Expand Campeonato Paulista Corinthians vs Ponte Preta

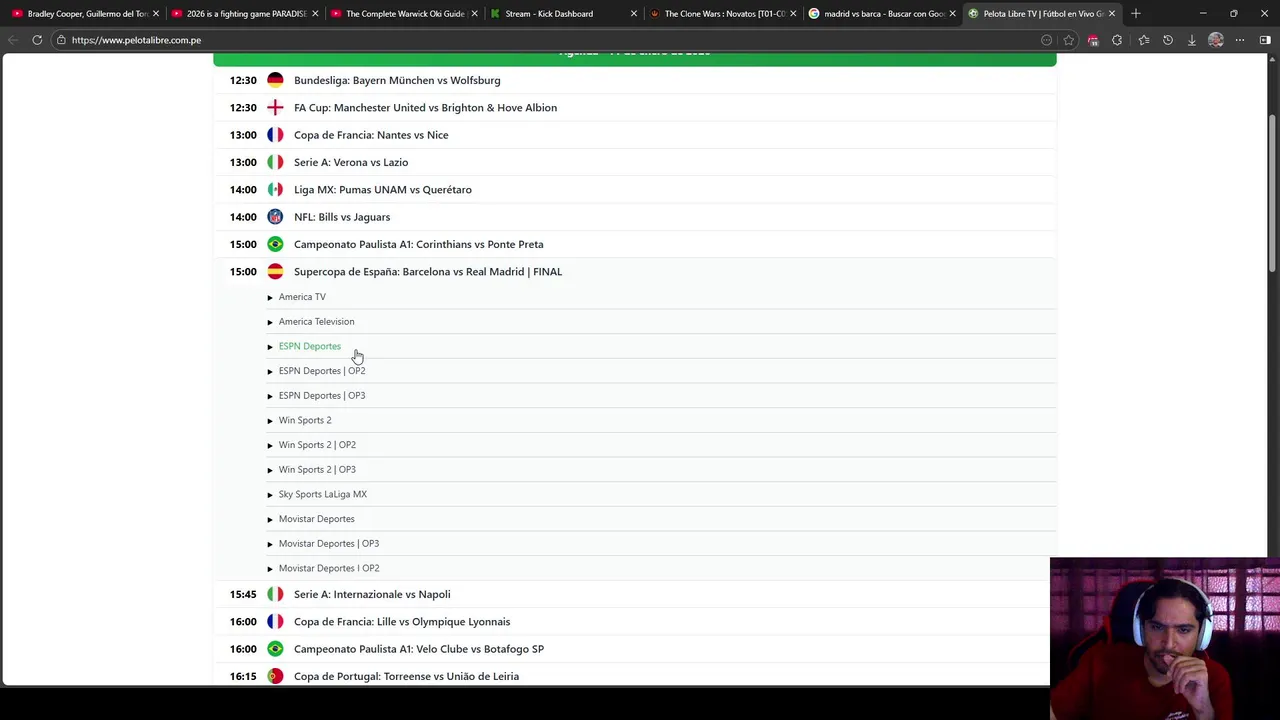pyautogui.click(x=634, y=244)
